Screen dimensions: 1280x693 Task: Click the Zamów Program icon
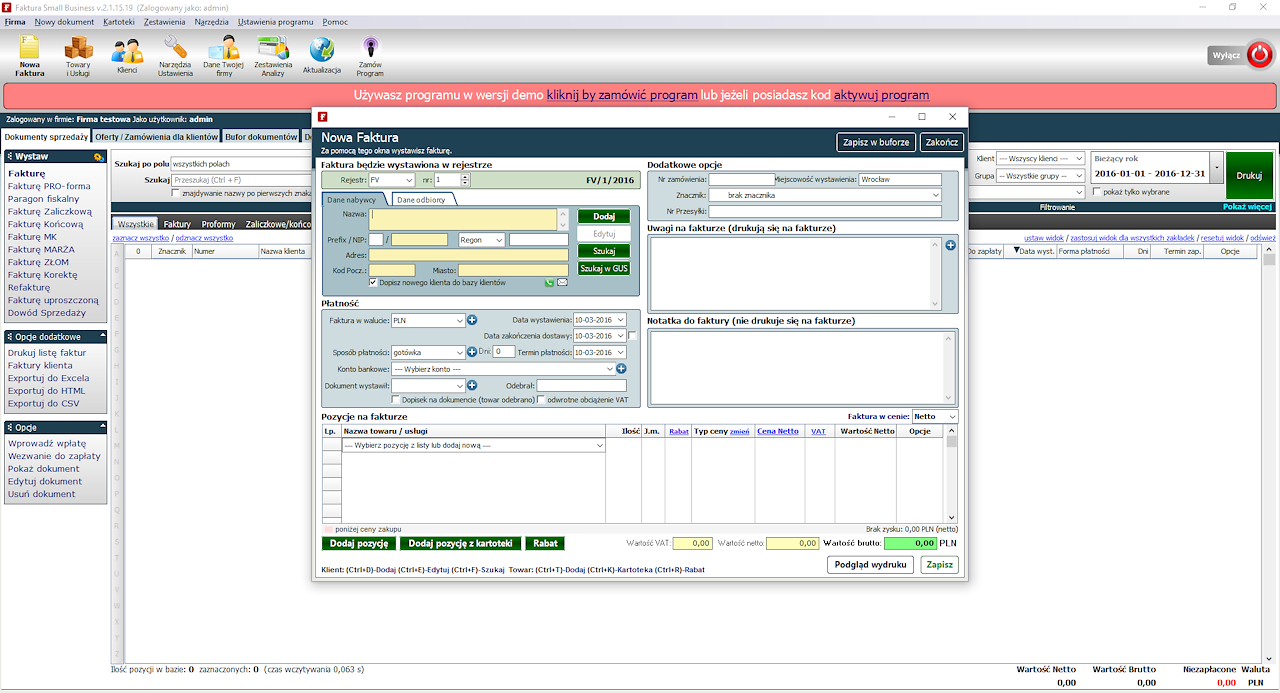tap(370, 56)
